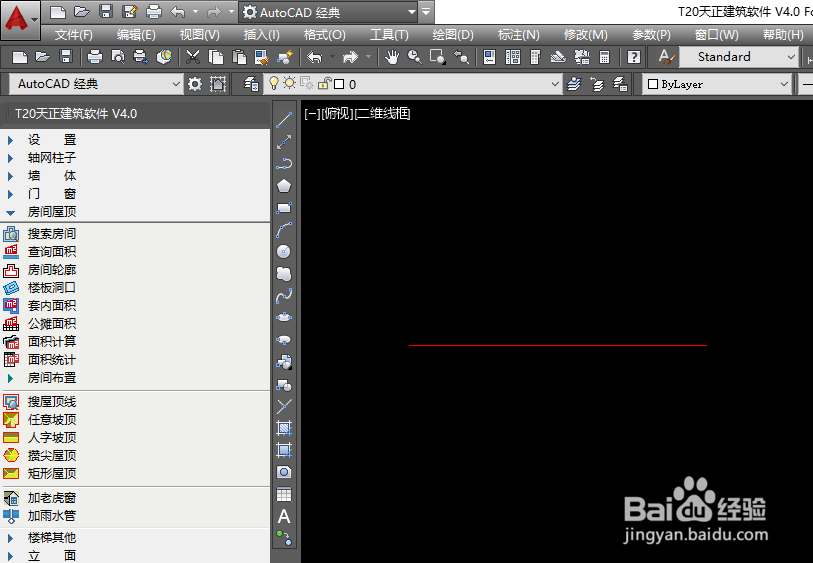
Task: Select the Arc draw tool
Action: coord(284,230)
